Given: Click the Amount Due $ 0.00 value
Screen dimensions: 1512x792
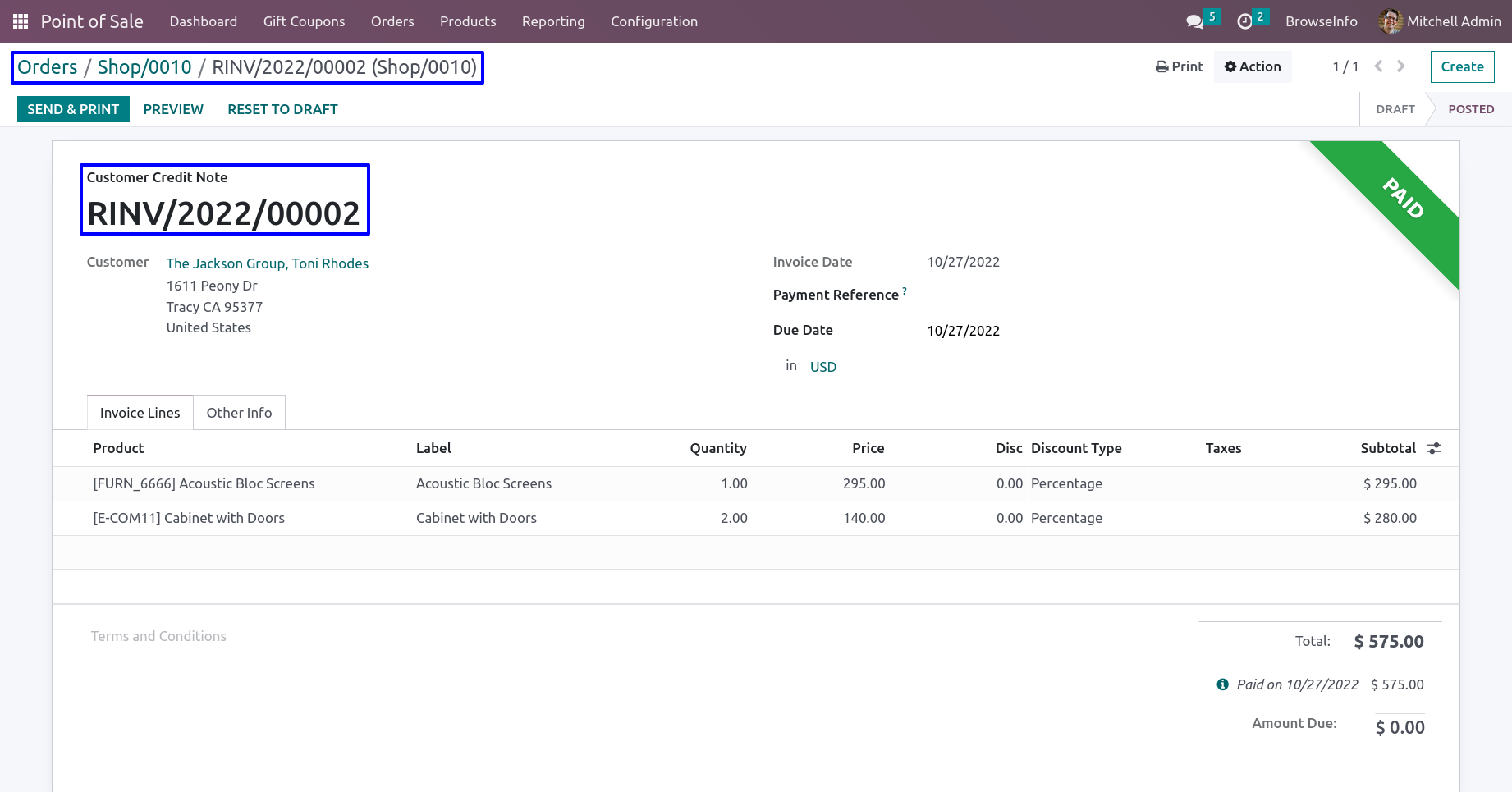Looking at the screenshot, I should pos(1400,727).
